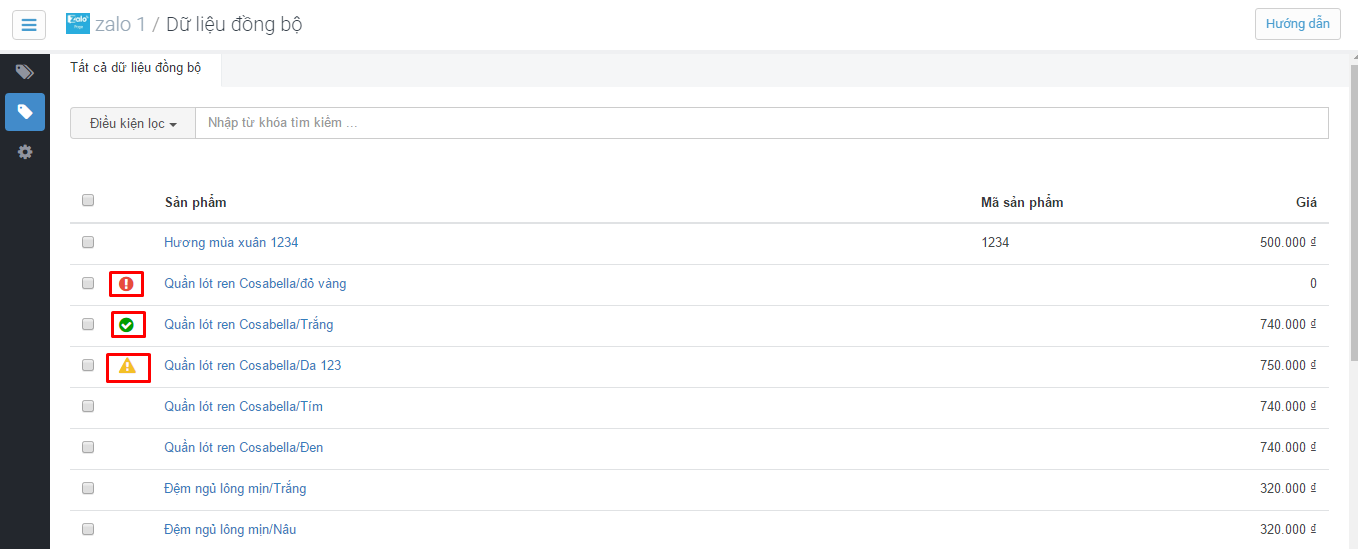Open product link Đệm ngủ lông mịn/Nâu
The image size is (1358, 549).
pos(230,529)
